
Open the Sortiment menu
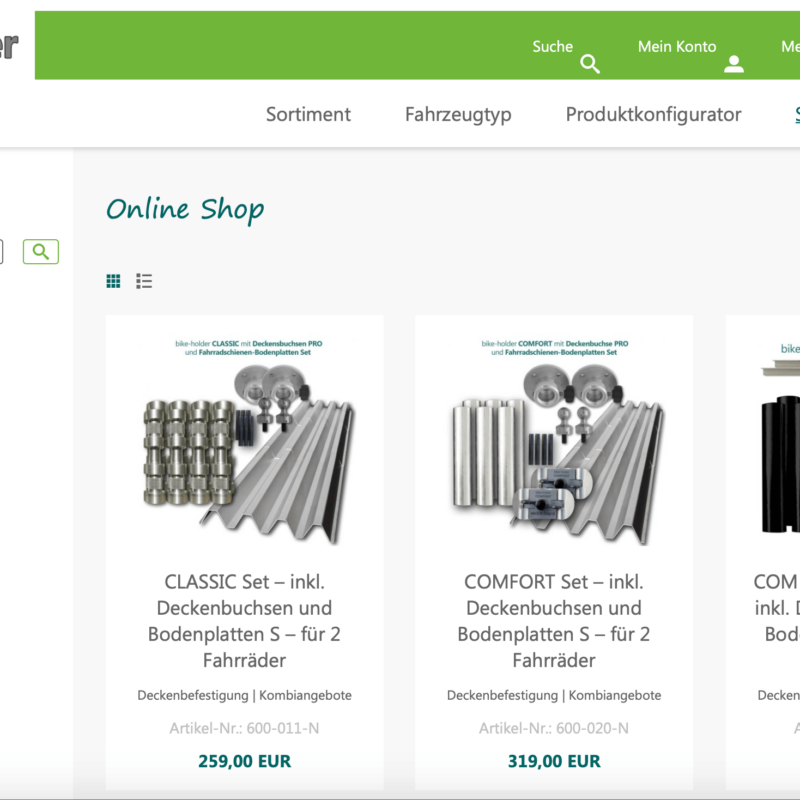coord(308,114)
